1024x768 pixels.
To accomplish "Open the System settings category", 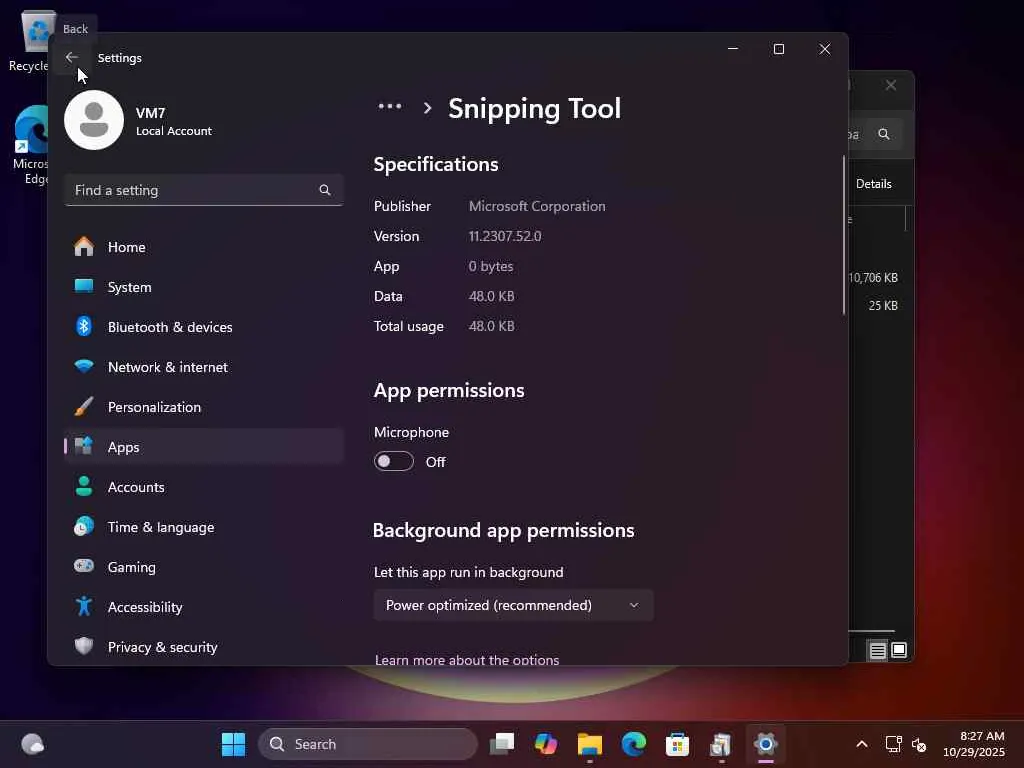I will 204,287.
